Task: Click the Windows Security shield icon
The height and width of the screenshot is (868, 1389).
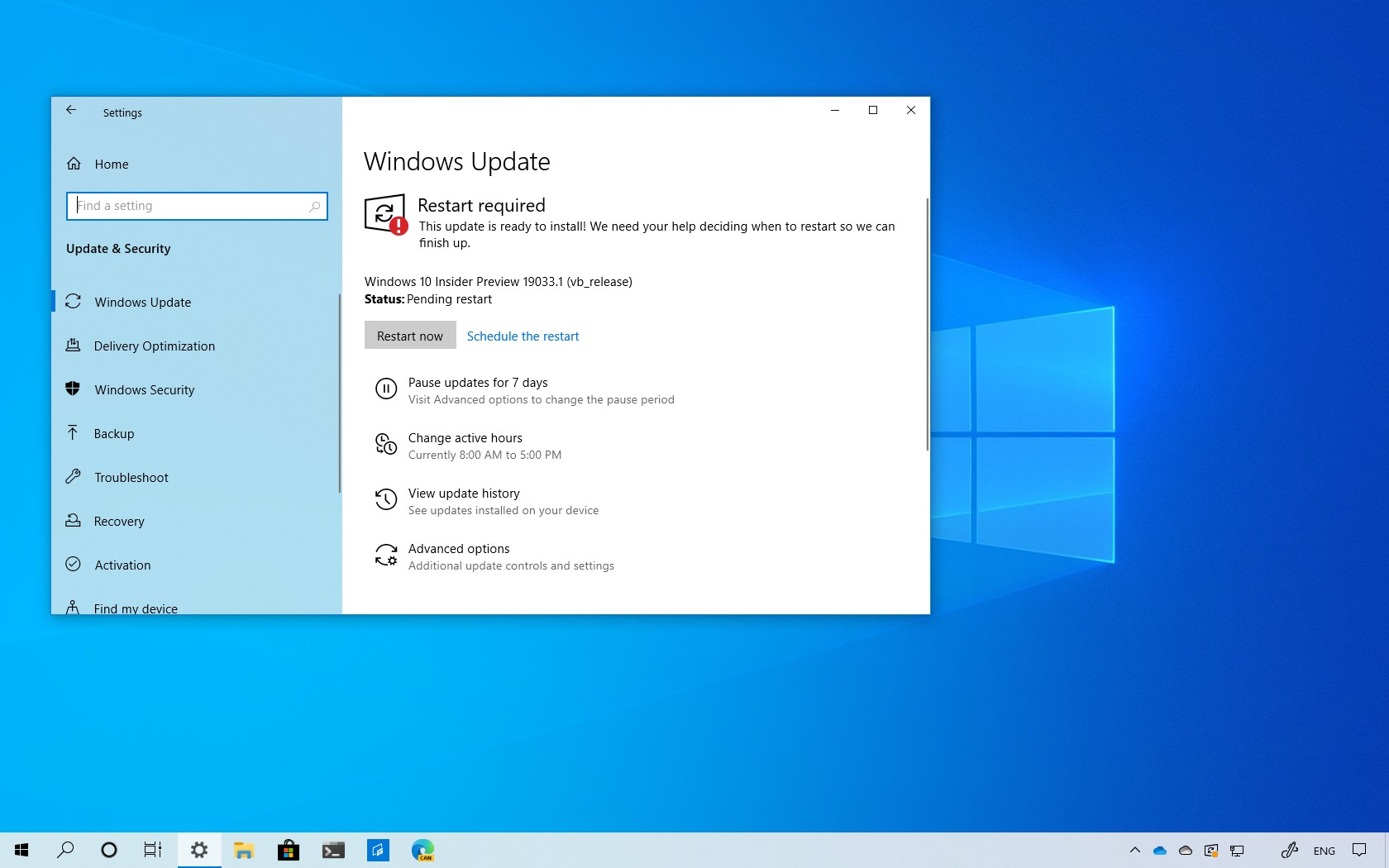Action: click(x=74, y=389)
